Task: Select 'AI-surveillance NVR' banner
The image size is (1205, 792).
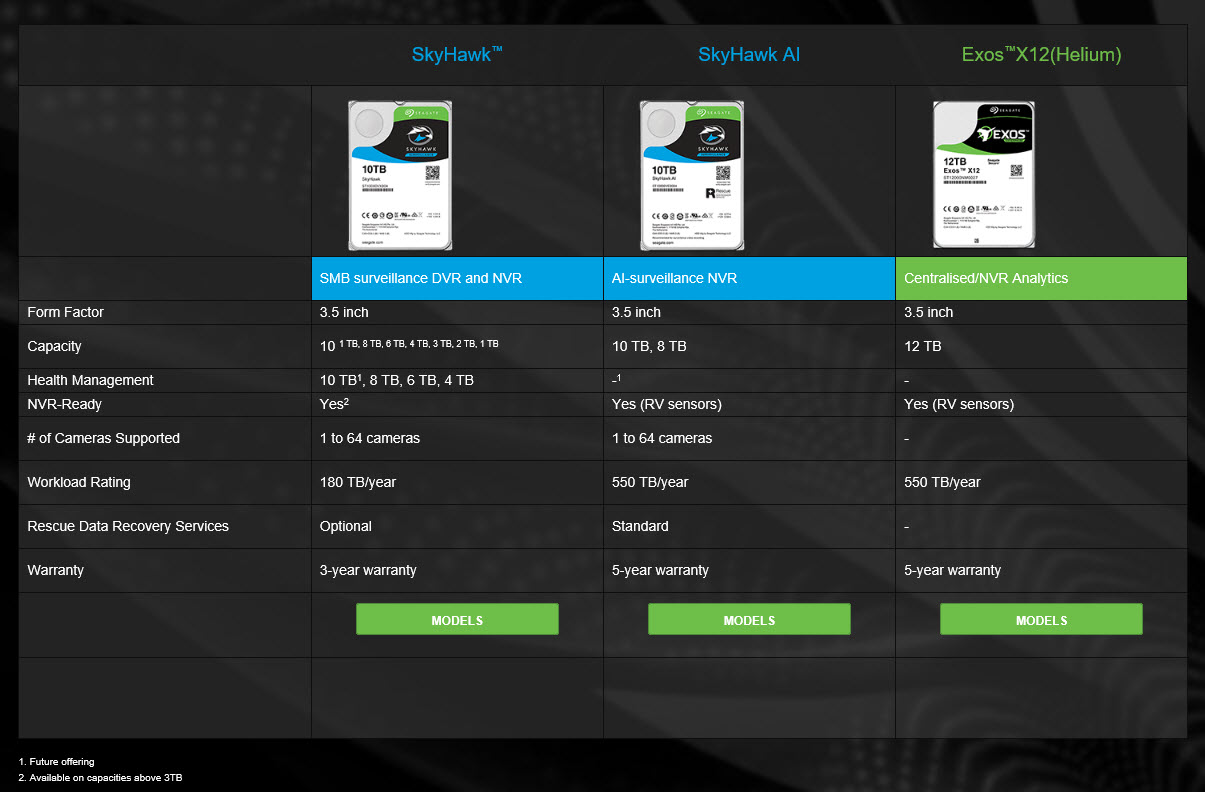Action: pos(749,278)
